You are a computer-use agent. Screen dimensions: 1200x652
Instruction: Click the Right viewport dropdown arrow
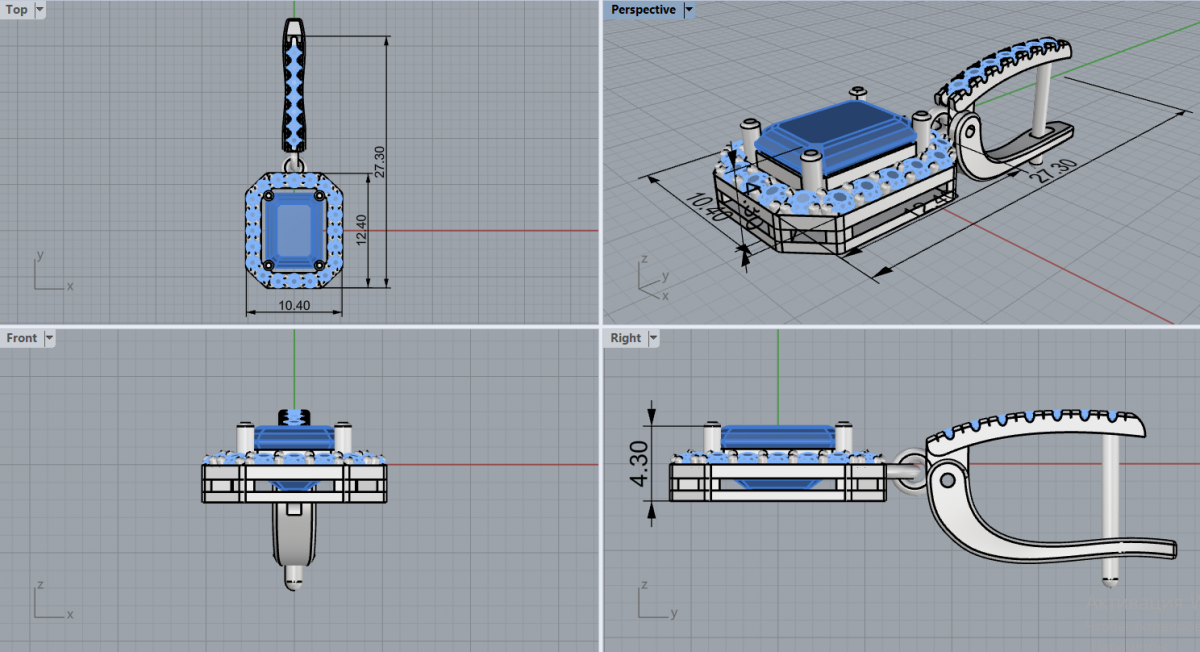(x=654, y=338)
